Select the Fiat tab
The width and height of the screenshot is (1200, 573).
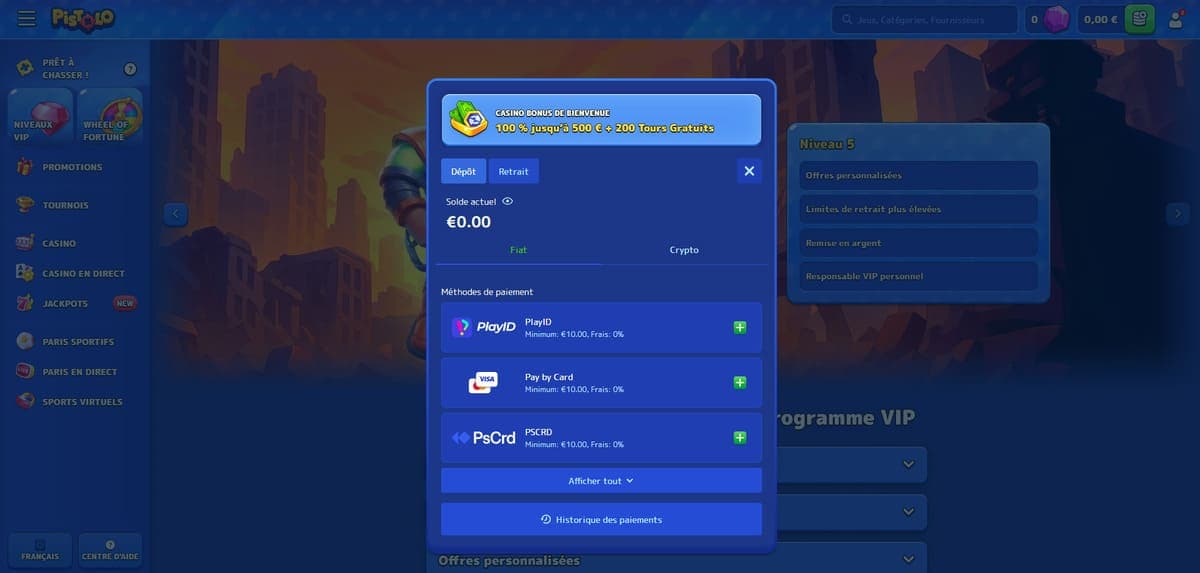(x=518, y=250)
